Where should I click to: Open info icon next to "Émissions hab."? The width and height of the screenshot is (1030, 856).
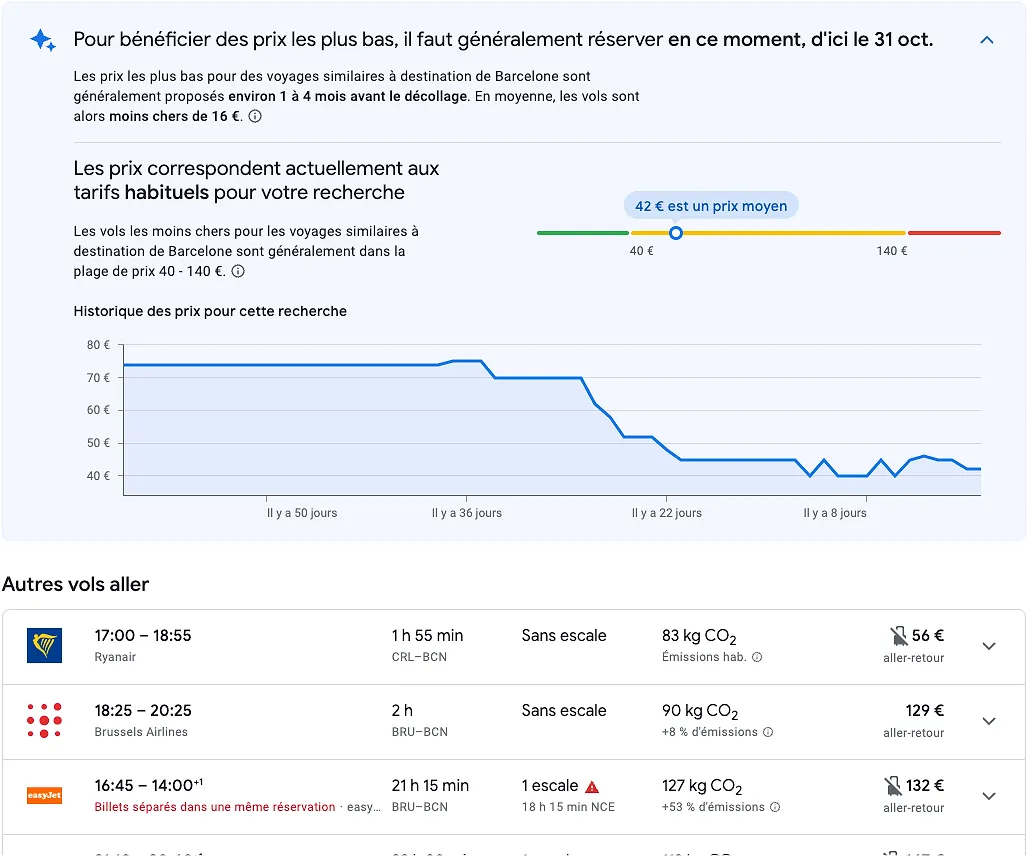(757, 657)
